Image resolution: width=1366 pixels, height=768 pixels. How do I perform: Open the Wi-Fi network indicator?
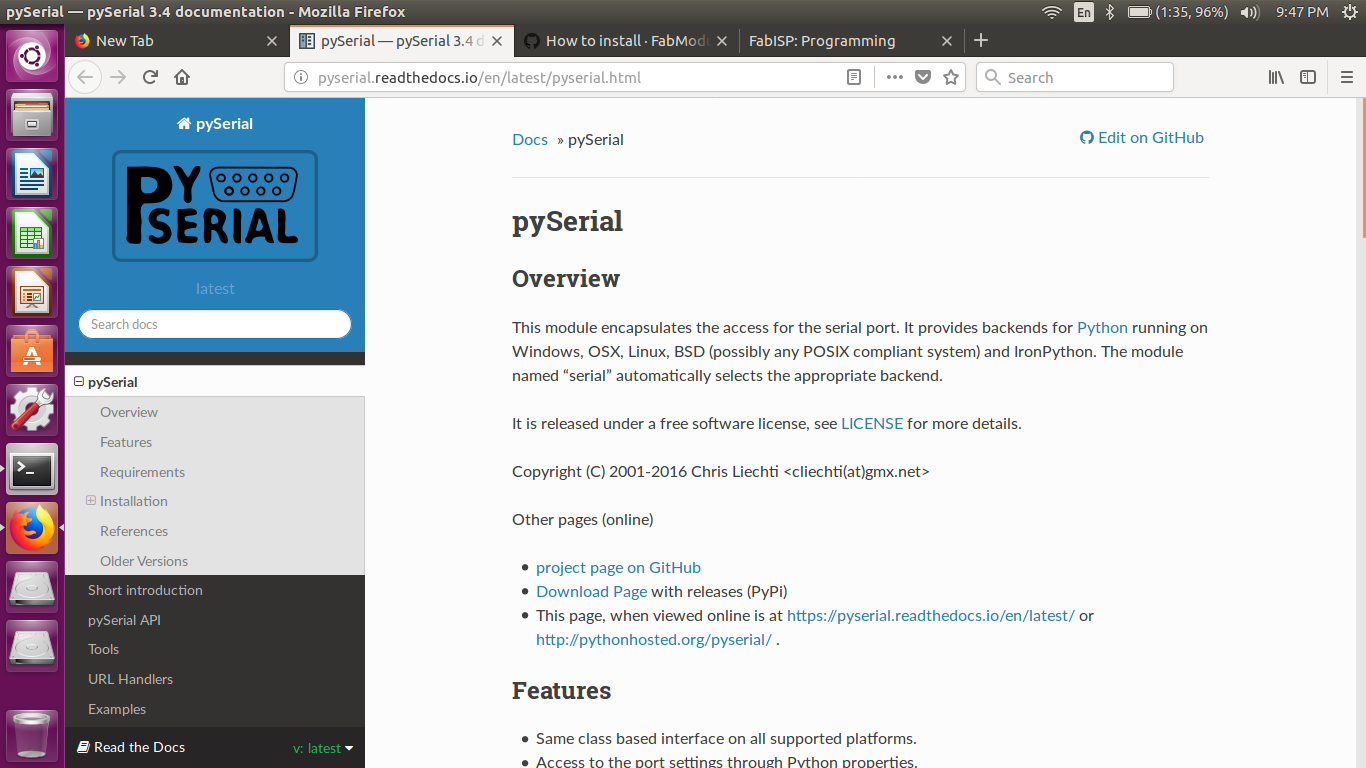click(1051, 12)
